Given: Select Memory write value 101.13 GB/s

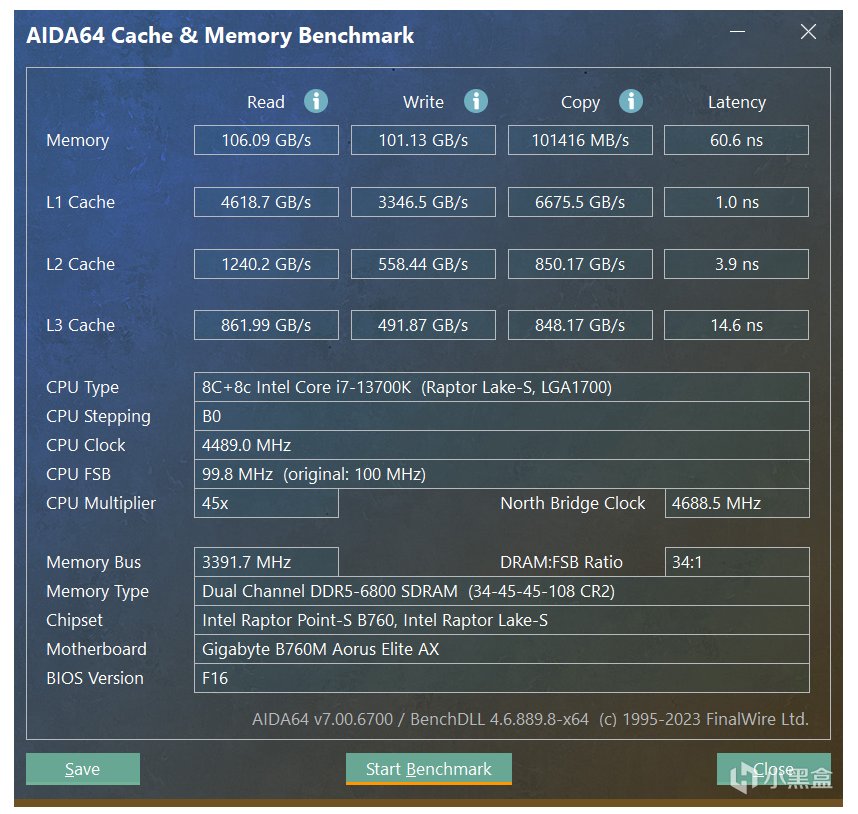Looking at the screenshot, I should 423,140.
